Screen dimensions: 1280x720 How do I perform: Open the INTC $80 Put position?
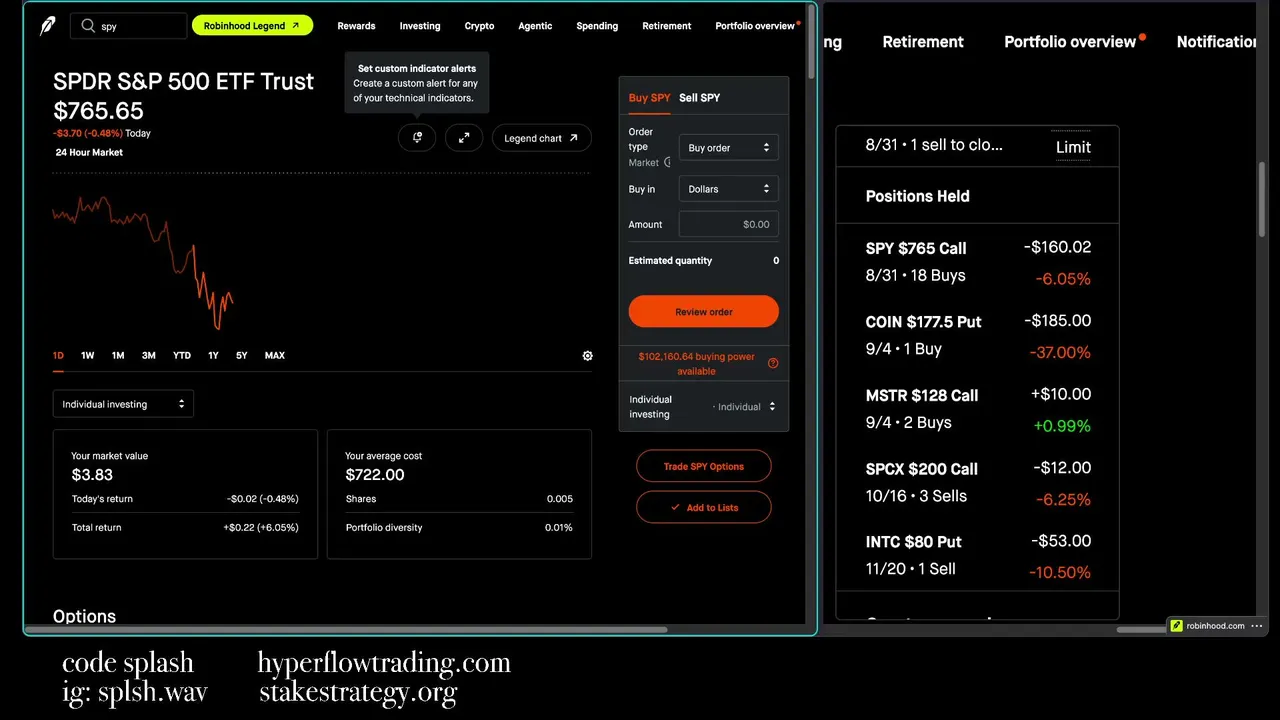[x=977, y=556]
